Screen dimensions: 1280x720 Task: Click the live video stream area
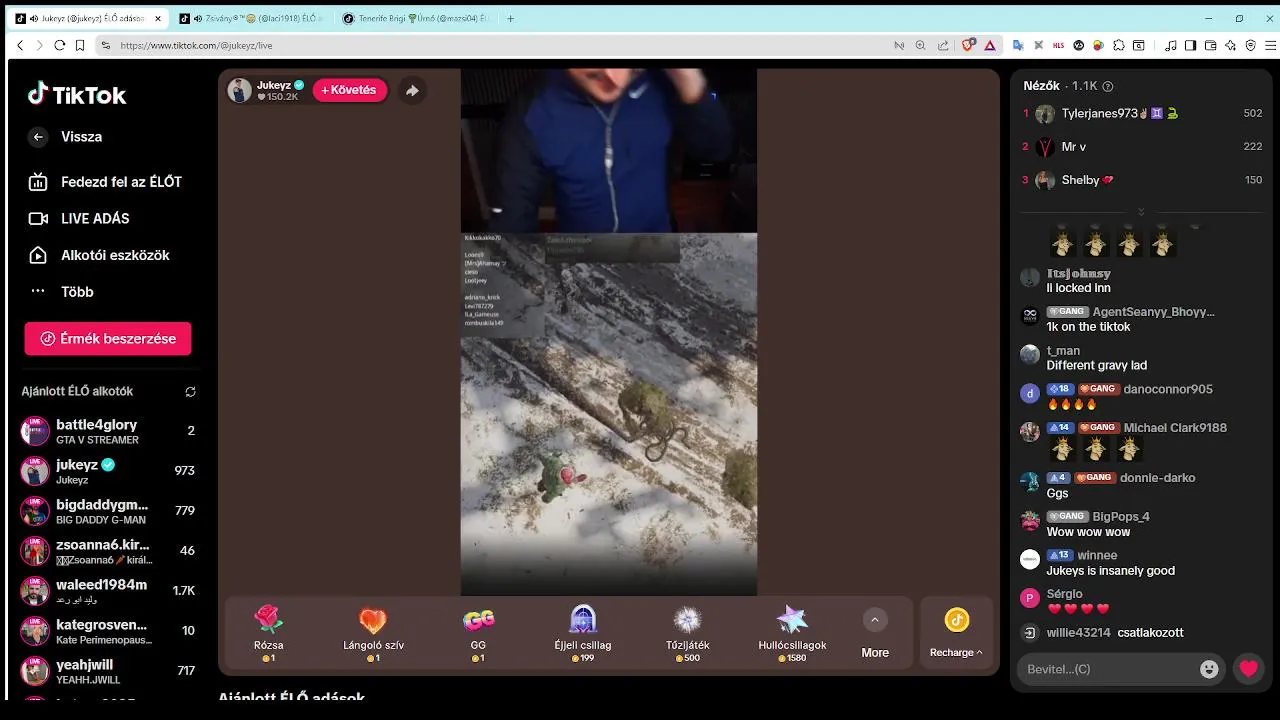pos(608,332)
